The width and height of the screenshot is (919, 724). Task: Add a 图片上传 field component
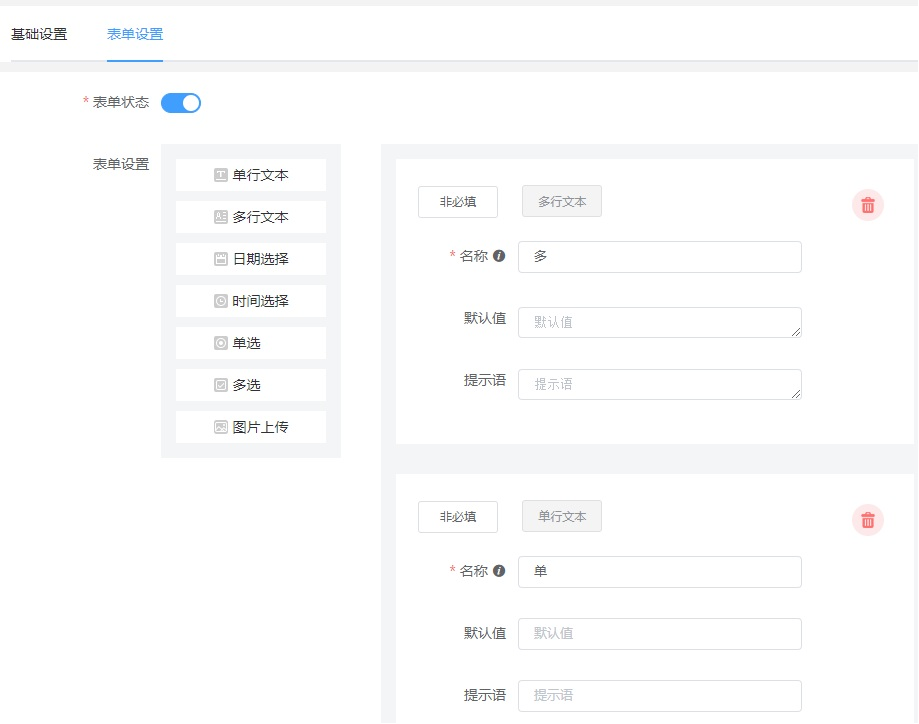(251, 427)
